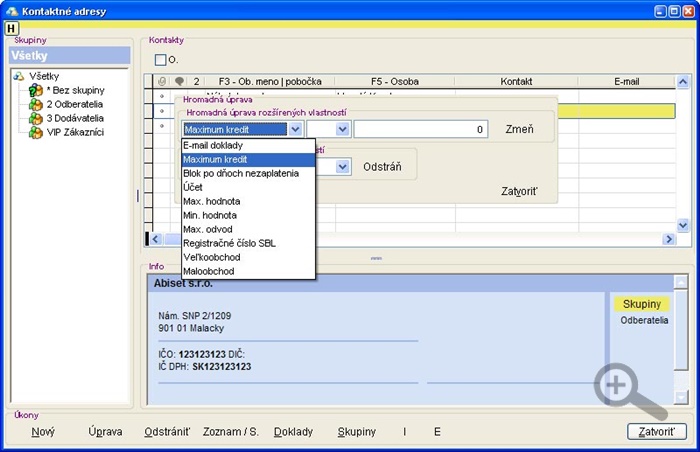Close the Hromadná úprava panel with Zatvoriť
700x452 pixels.
pos(519,192)
